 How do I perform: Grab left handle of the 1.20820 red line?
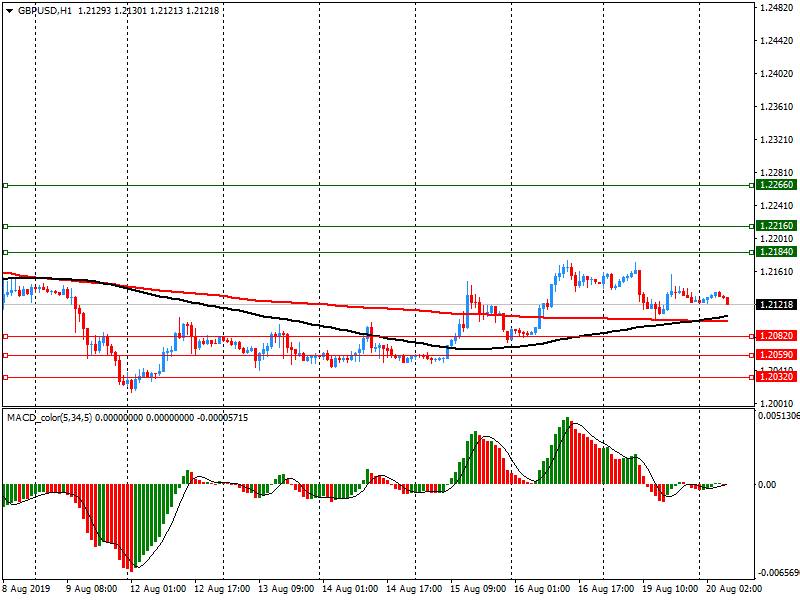coord(6,337)
